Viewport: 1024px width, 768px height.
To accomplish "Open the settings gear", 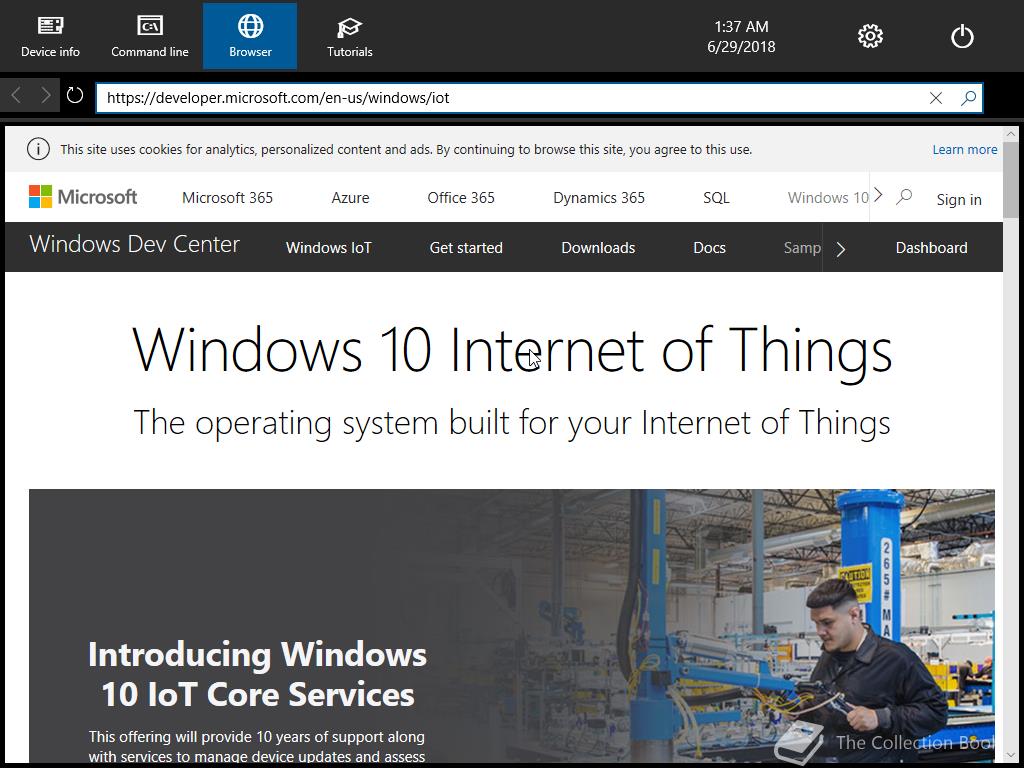I will (870, 36).
